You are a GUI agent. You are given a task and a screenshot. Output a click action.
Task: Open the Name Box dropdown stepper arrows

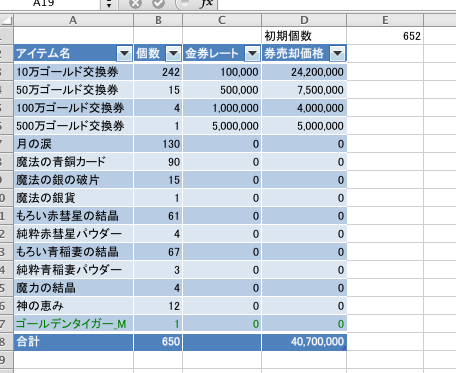click(x=109, y=4)
